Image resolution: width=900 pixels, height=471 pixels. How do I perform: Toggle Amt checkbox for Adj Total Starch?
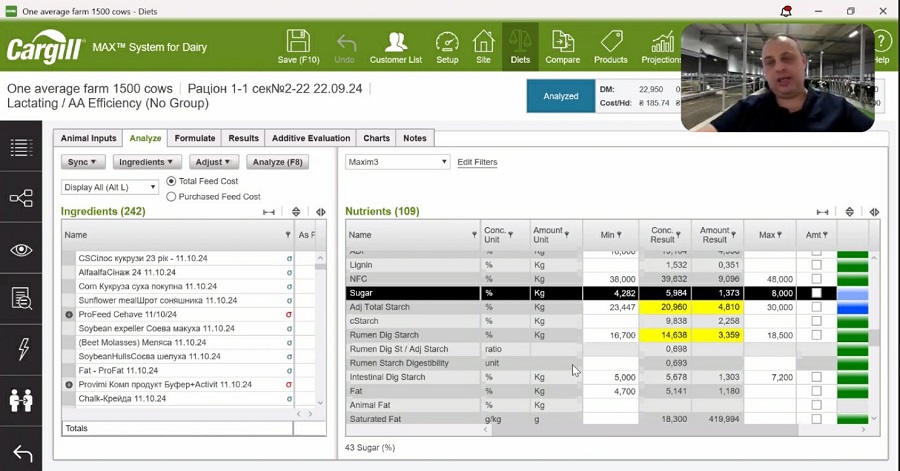tap(816, 307)
